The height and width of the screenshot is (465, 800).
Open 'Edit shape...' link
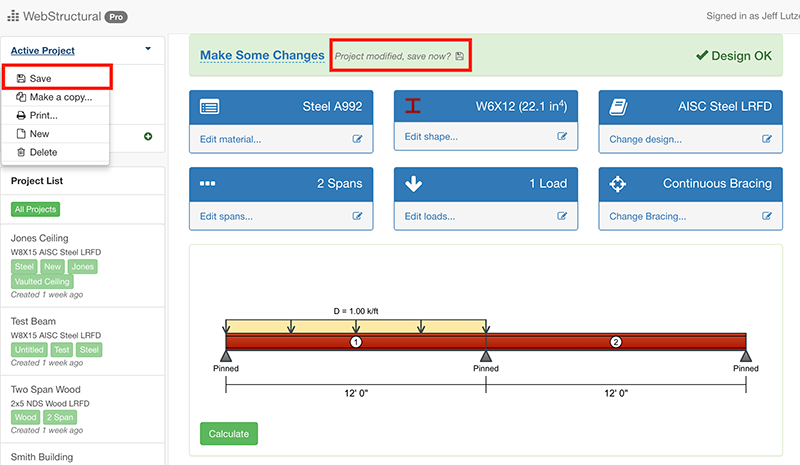tap(431, 137)
